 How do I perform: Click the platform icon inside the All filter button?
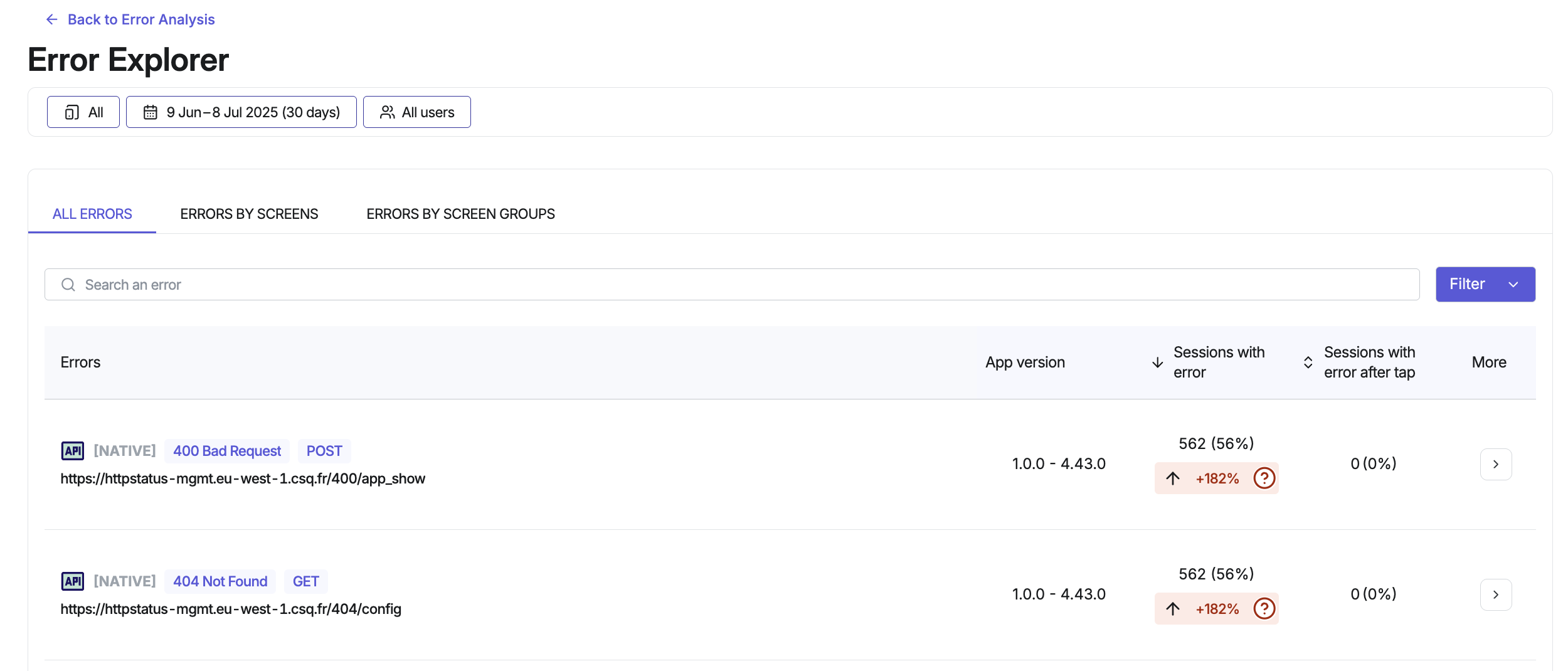pos(72,112)
